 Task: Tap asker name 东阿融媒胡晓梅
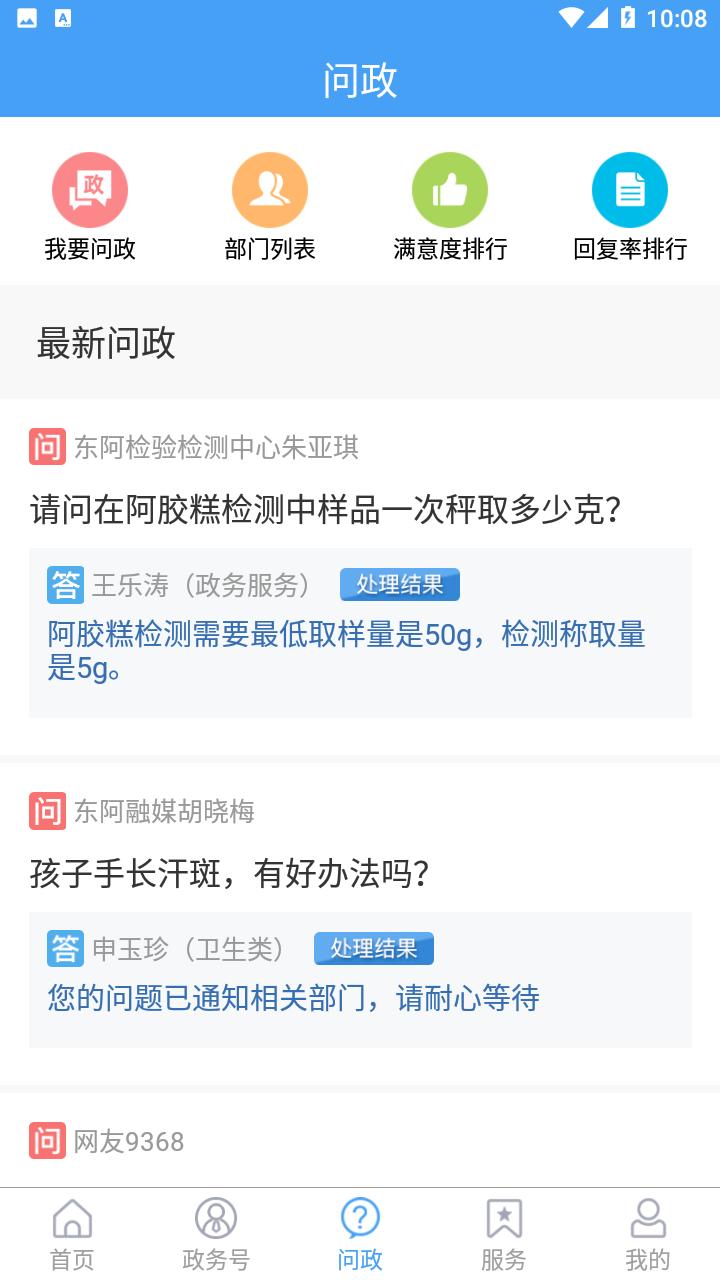[164, 811]
